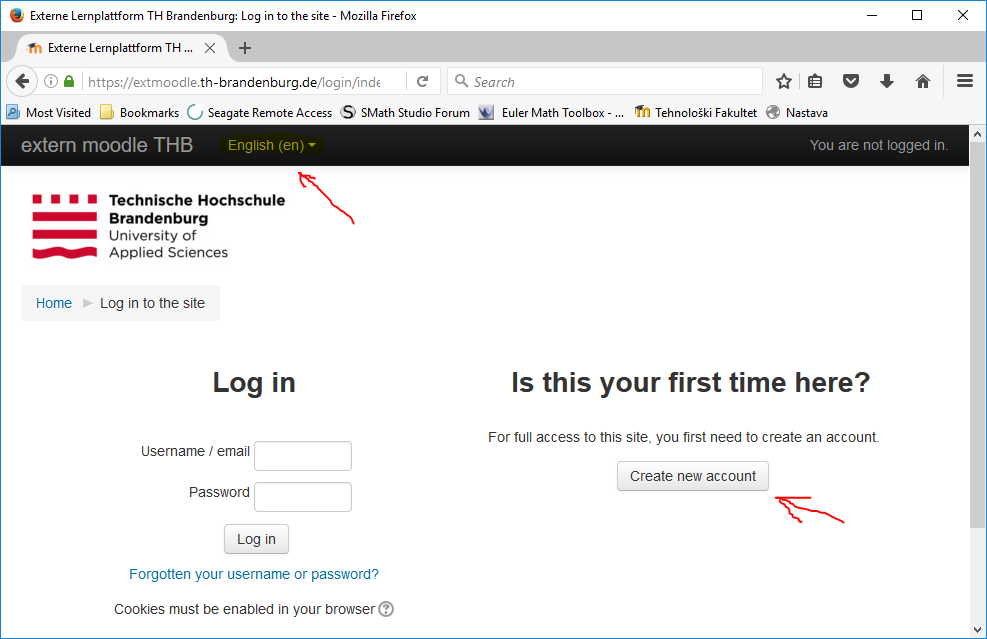
Task: Click the Home breadcrumb link
Action: [x=54, y=303]
